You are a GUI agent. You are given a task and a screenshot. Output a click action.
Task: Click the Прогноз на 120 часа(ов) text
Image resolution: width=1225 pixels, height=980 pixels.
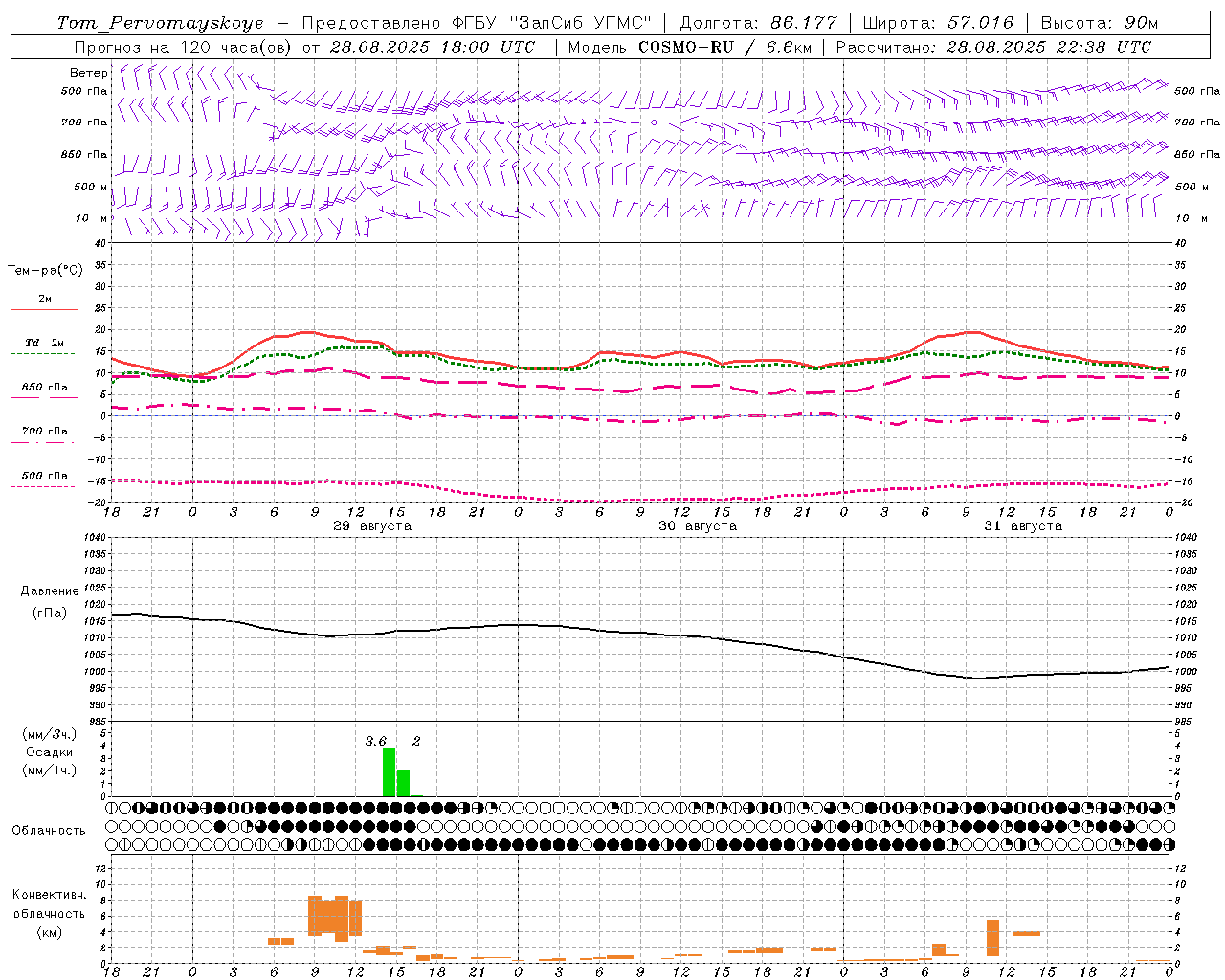[184, 47]
